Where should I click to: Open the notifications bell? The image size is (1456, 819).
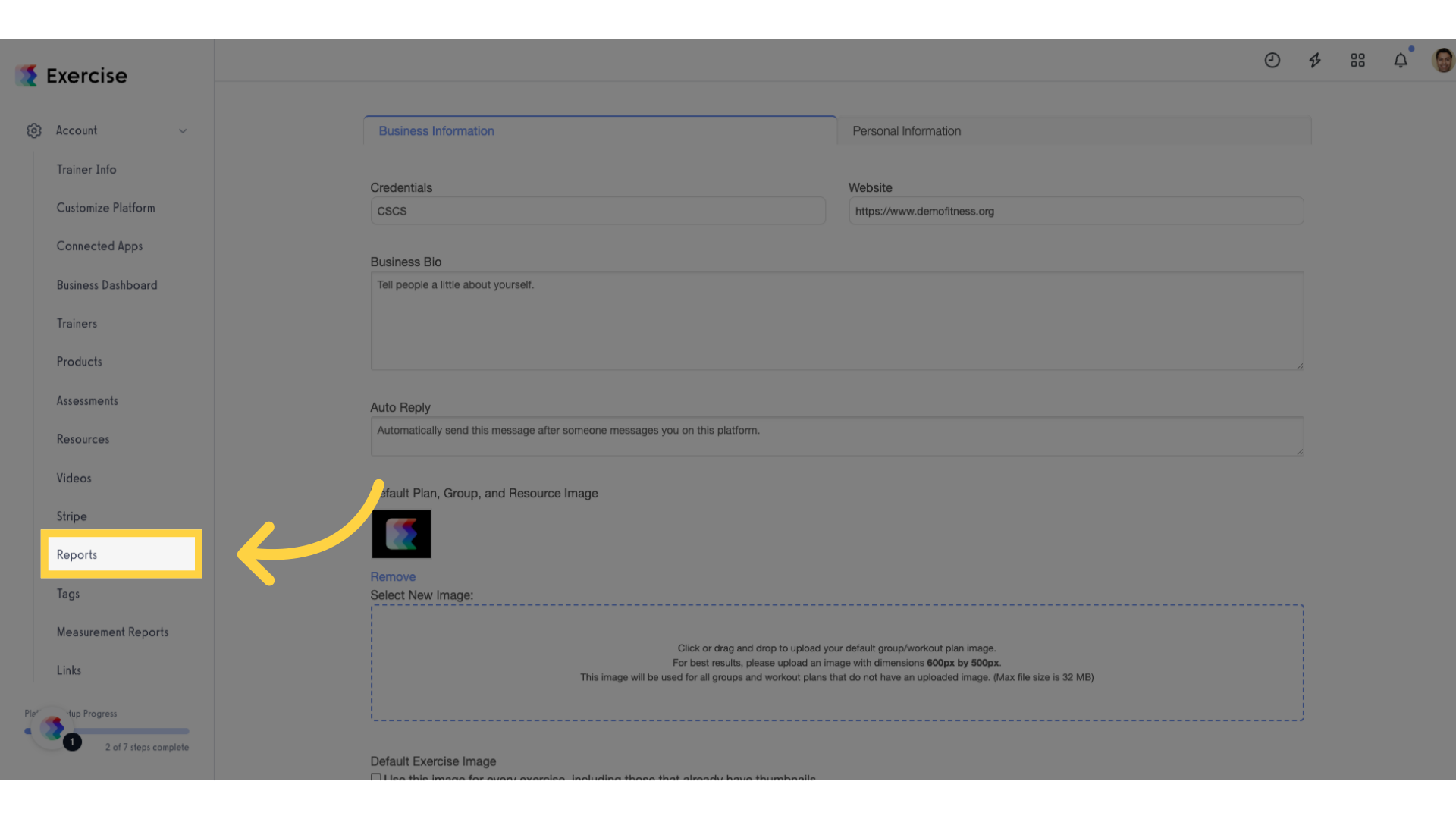pos(1401,60)
